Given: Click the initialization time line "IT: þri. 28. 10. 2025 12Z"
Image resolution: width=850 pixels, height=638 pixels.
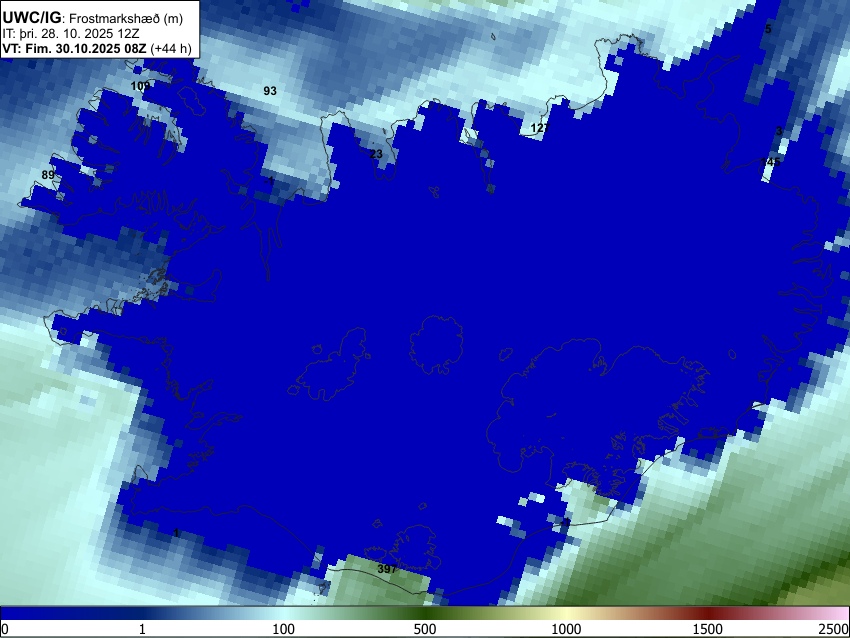Looking at the screenshot, I should click(70, 34).
